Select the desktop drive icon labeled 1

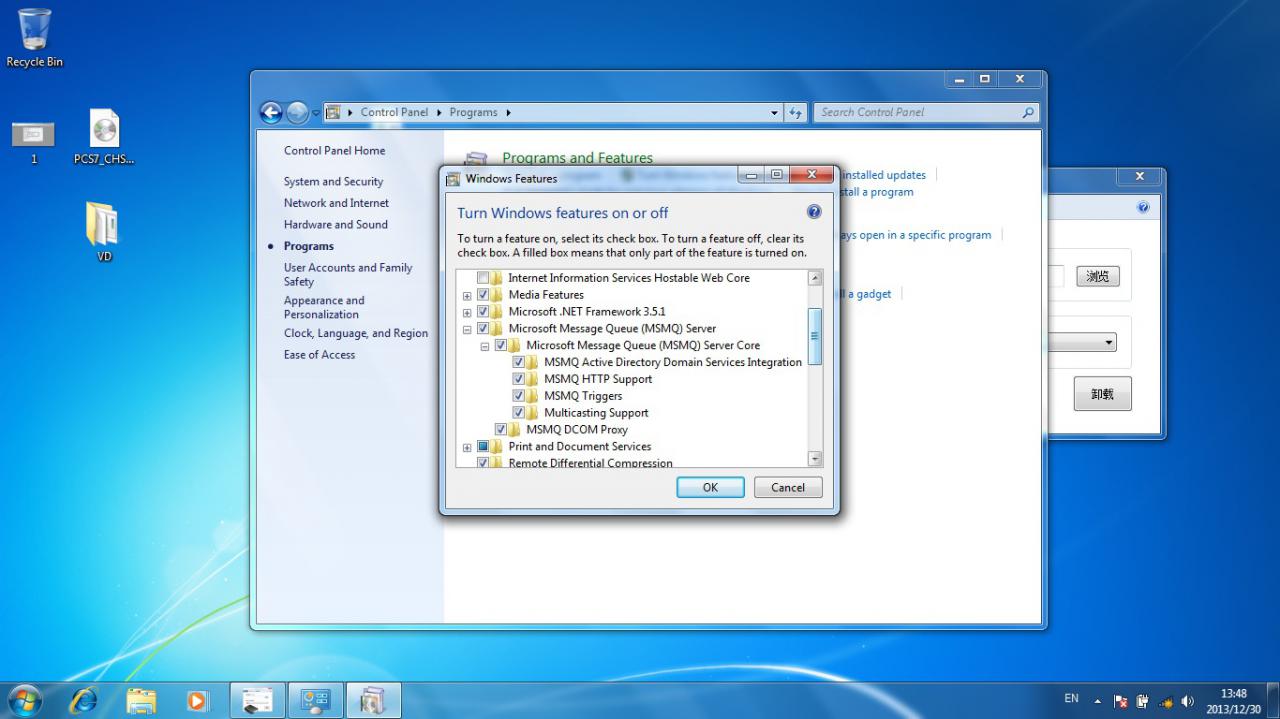(x=33, y=141)
